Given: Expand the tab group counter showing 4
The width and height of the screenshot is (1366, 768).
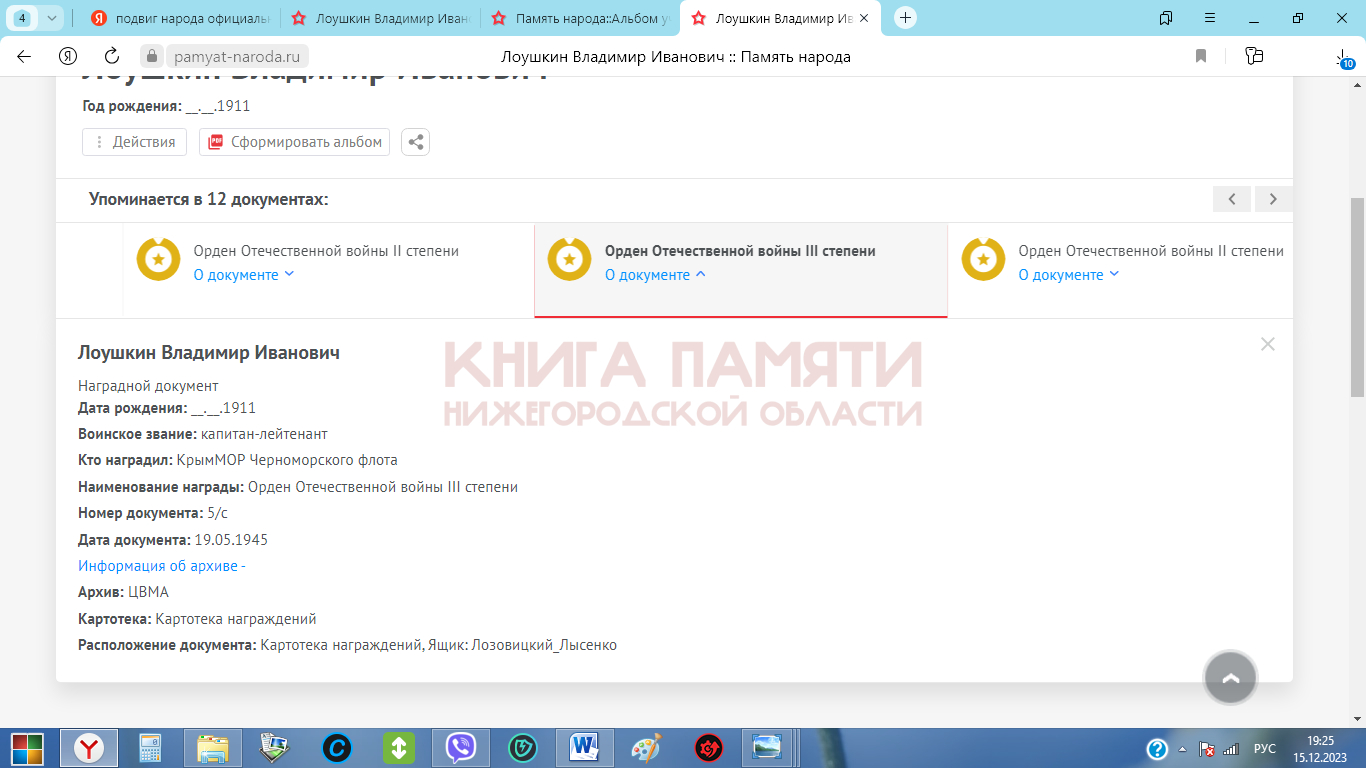Looking at the screenshot, I should click(37, 17).
